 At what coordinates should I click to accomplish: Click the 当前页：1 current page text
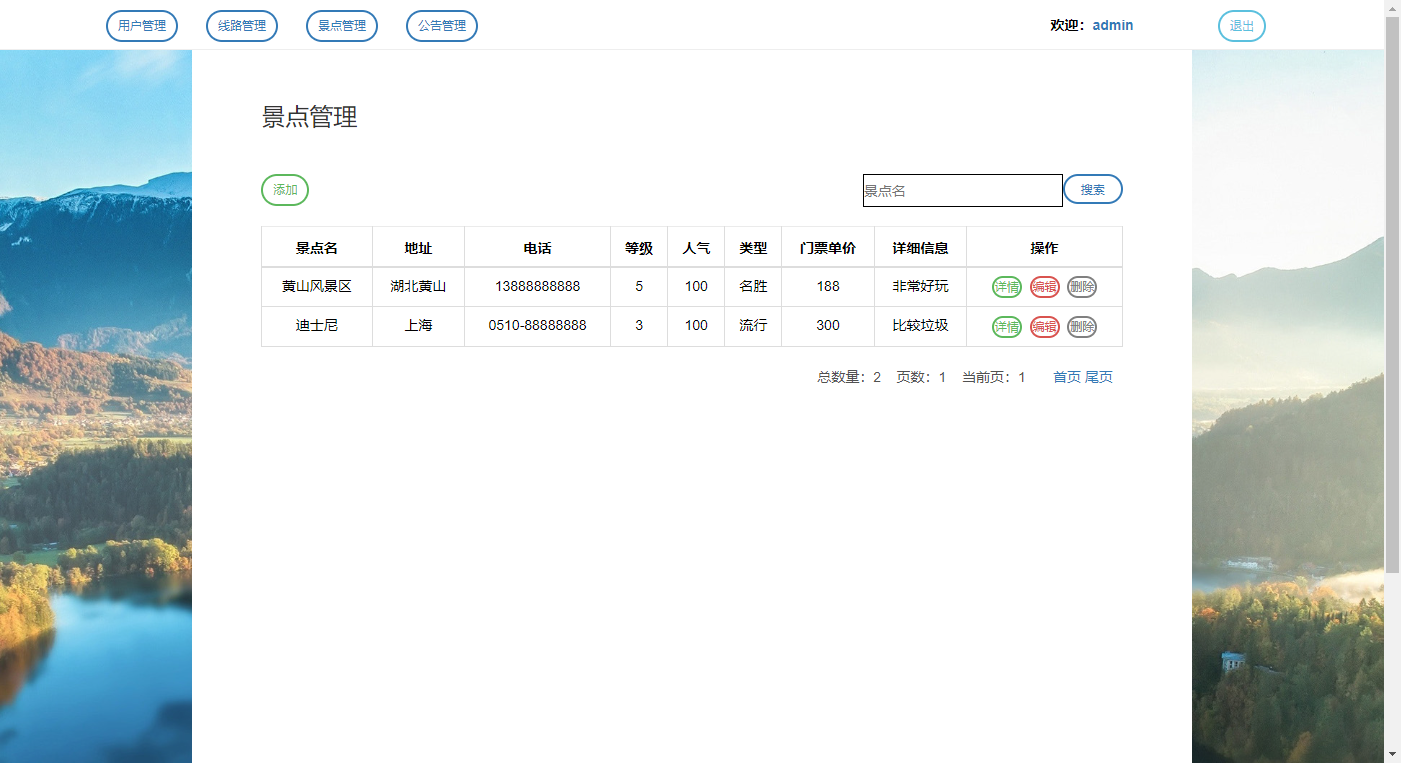[x=994, y=377]
